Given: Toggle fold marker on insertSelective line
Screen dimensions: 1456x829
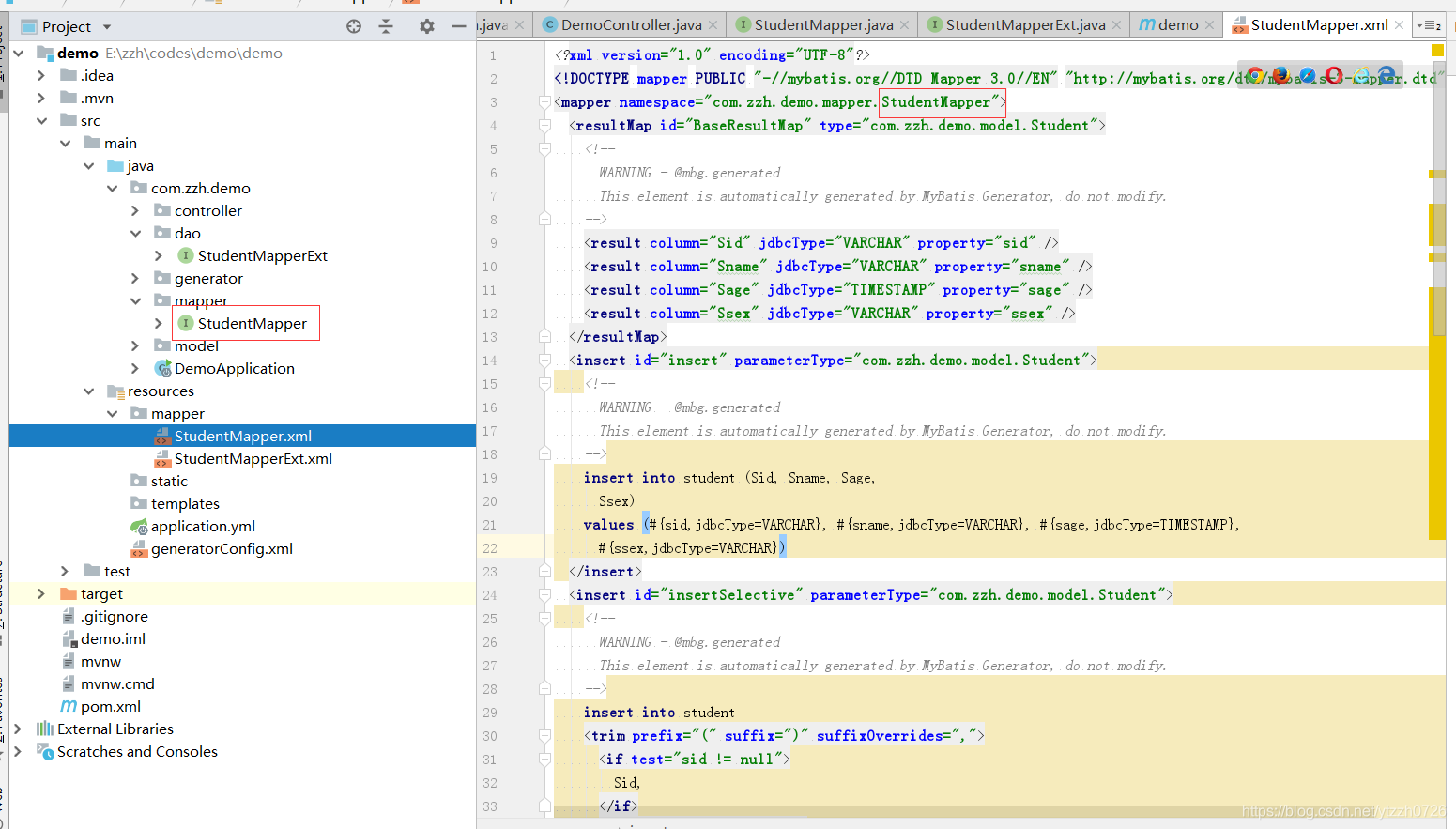Looking at the screenshot, I should pos(544,595).
